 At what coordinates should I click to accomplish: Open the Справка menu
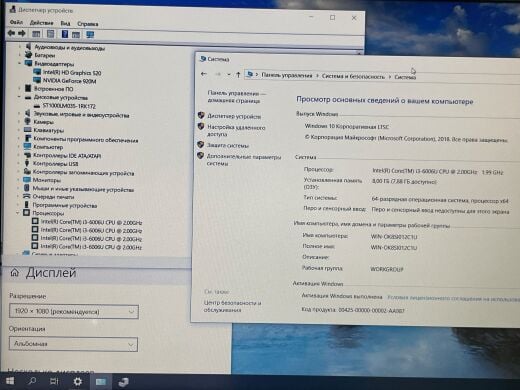pyautogui.click(x=88, y=24)
